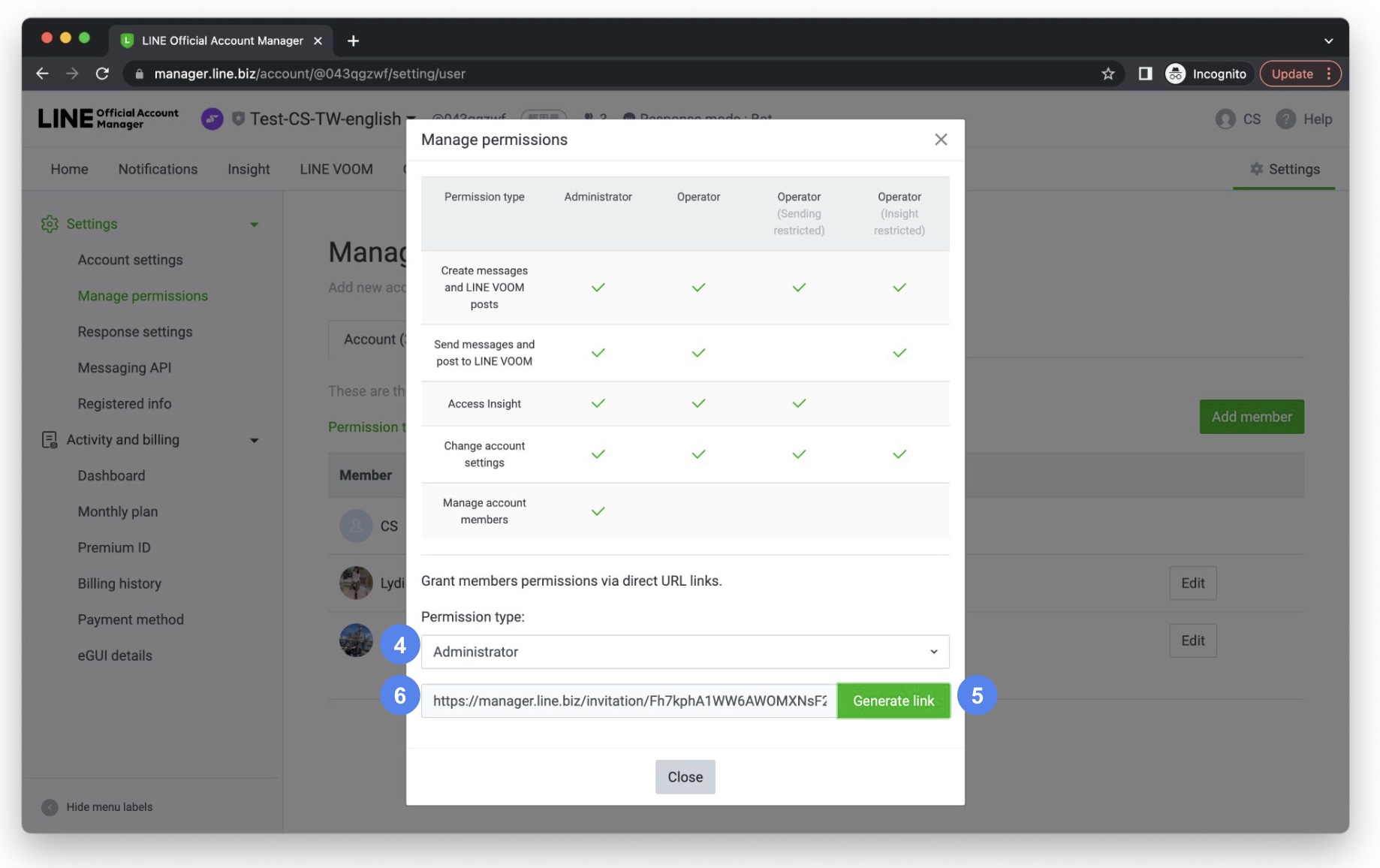
Task: Close the Manage permissions dialog with X
Action: pos(940,140)
